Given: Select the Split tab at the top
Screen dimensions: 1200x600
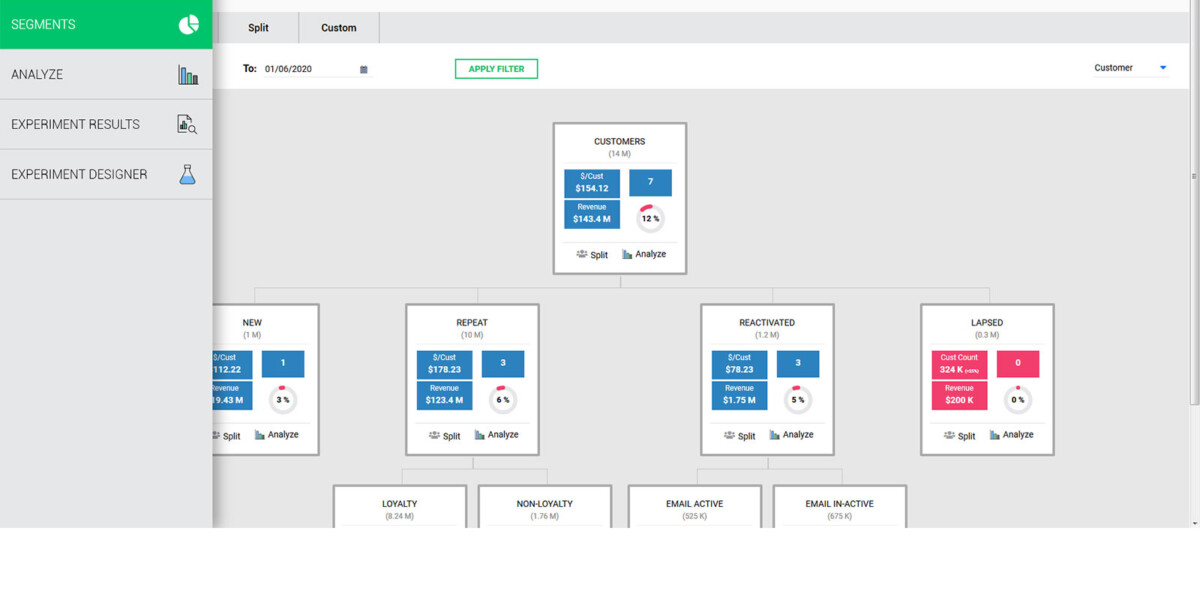Looking at the screenshot, I should (258, 27).
